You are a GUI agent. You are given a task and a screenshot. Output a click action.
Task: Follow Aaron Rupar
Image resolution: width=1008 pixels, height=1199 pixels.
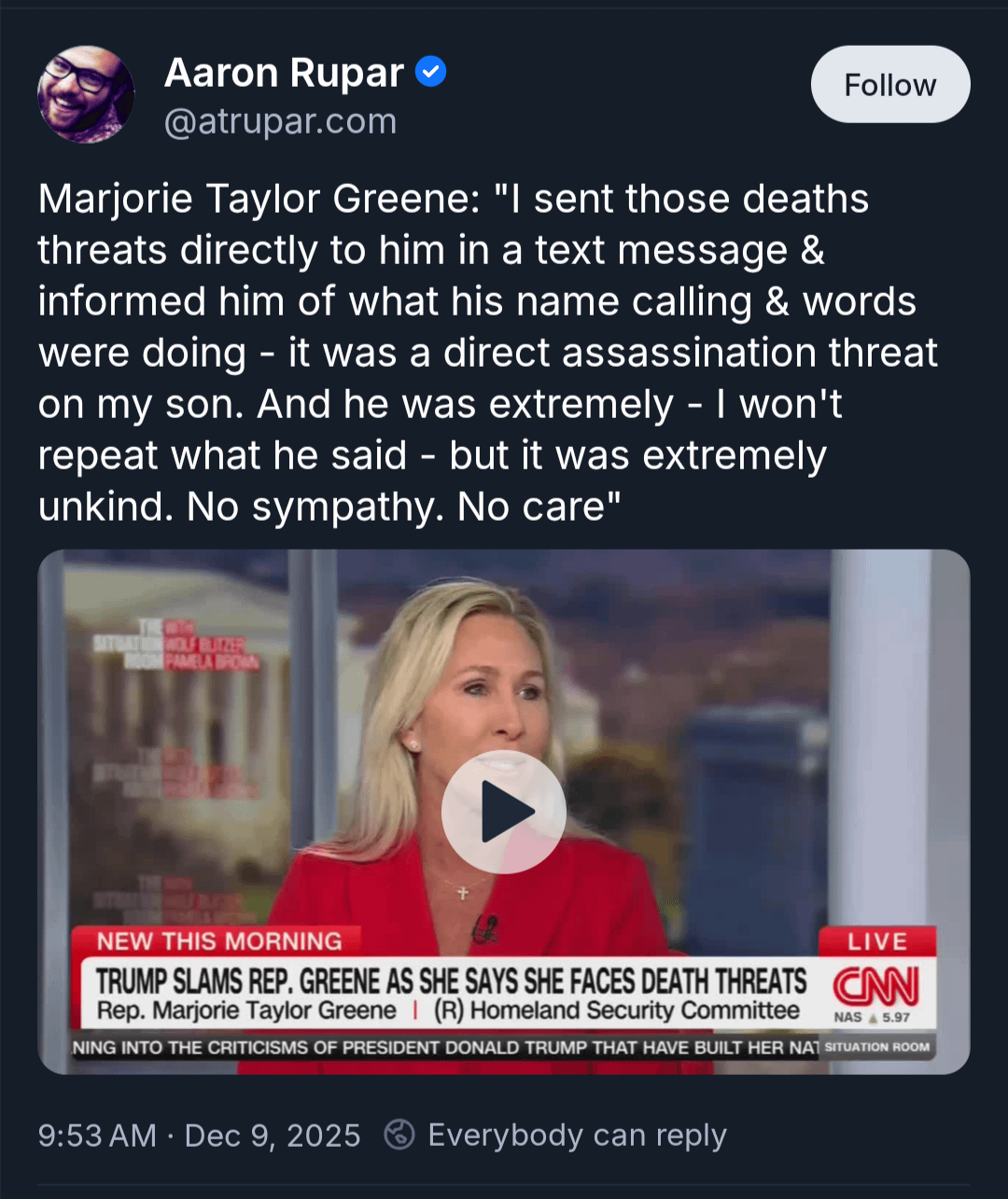click(x=890, y=84)
